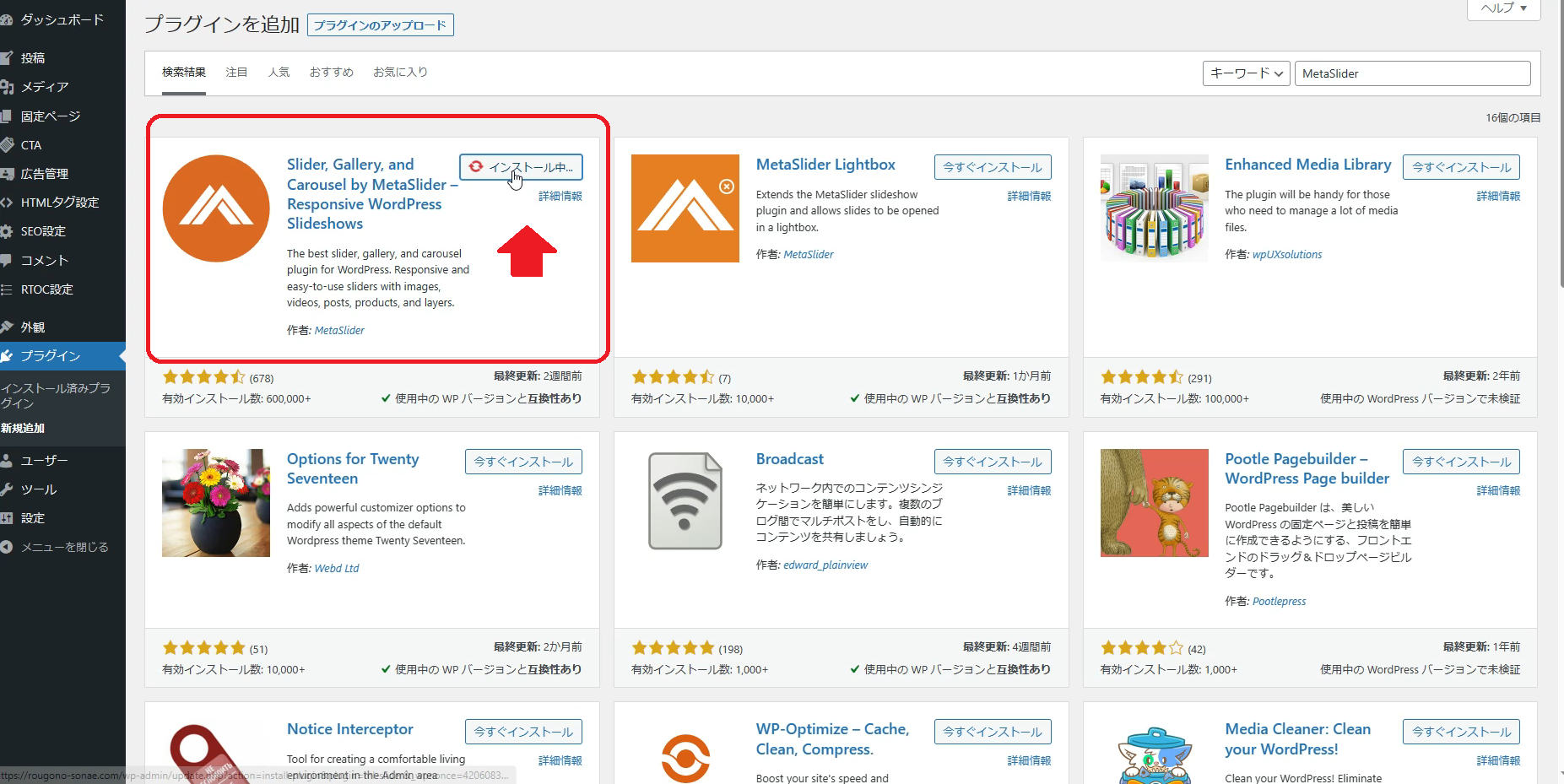Install Pootle Pagebuilder plugin now

1462,462
